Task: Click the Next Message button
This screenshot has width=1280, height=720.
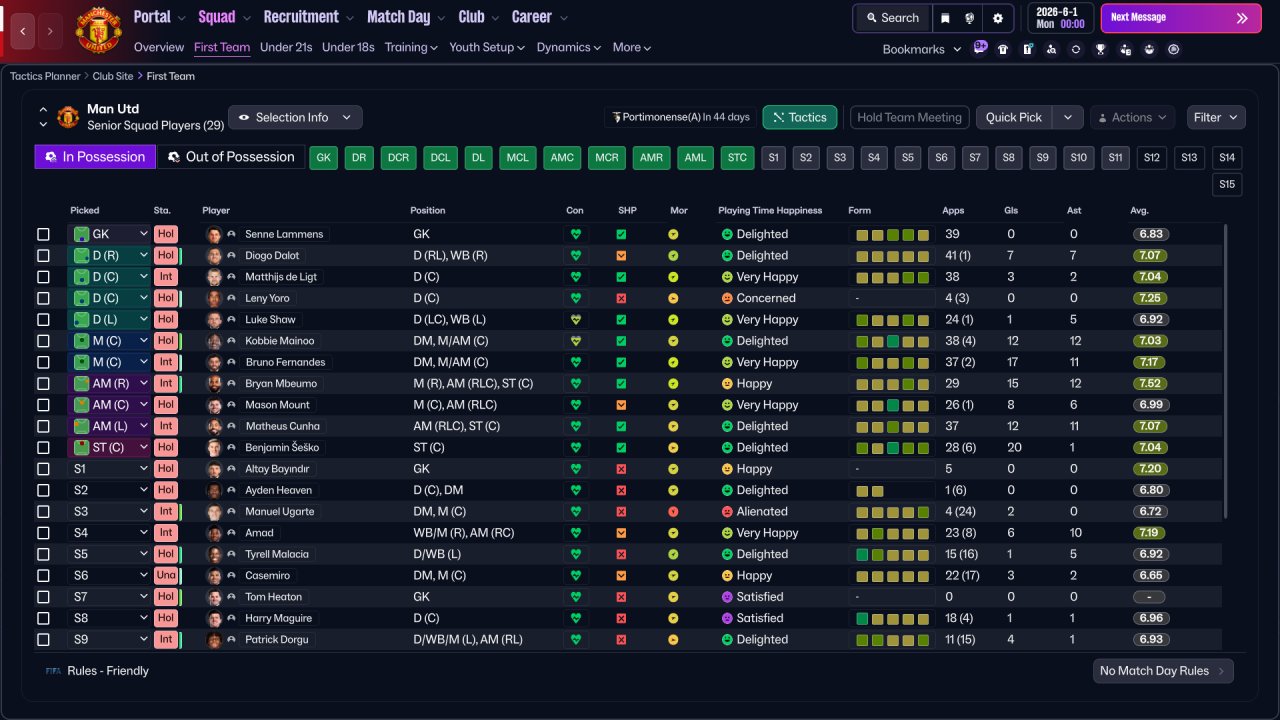Action: [x=1181, y=18]
